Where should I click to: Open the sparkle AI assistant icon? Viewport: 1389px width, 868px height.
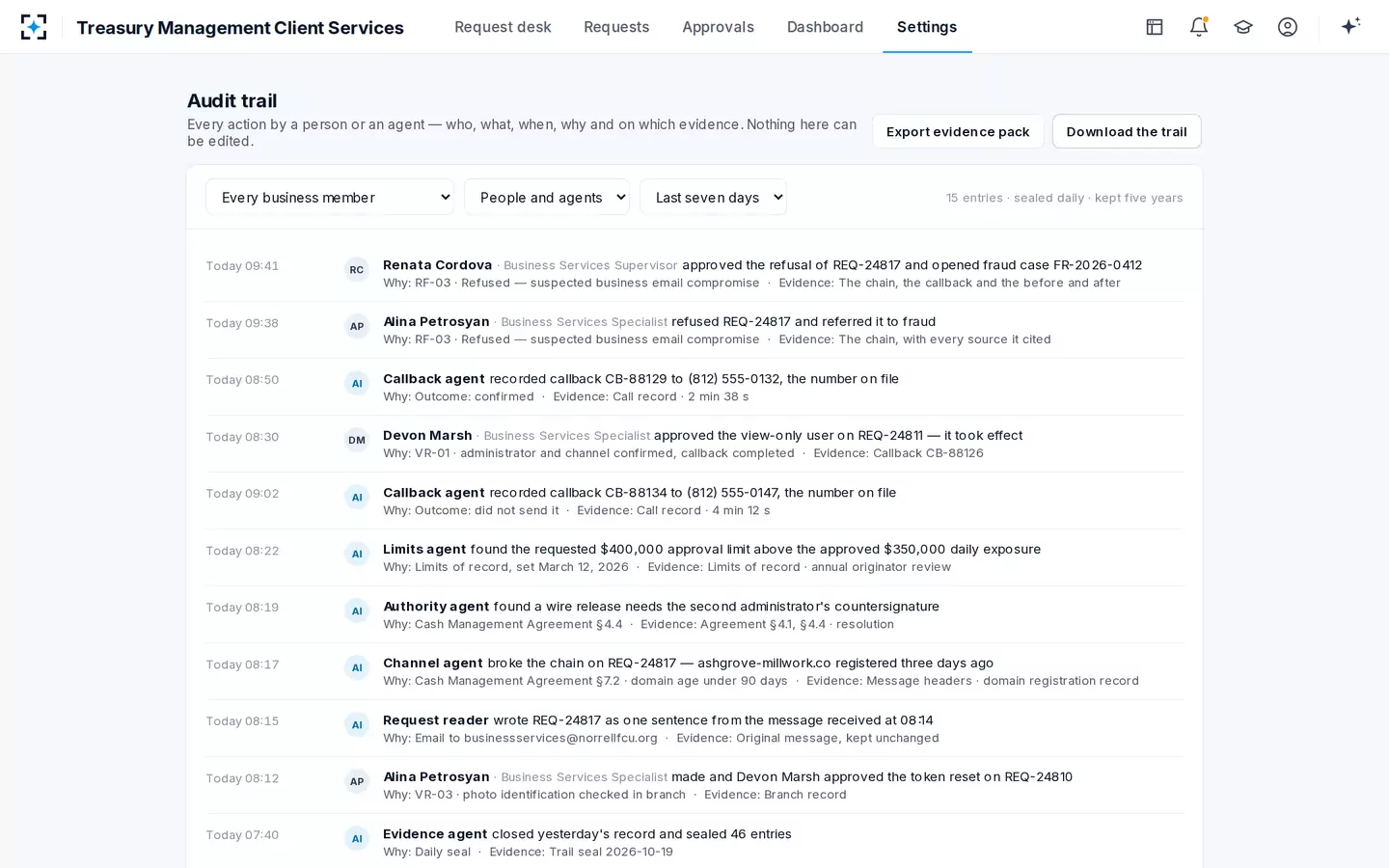coord(1350,26)
